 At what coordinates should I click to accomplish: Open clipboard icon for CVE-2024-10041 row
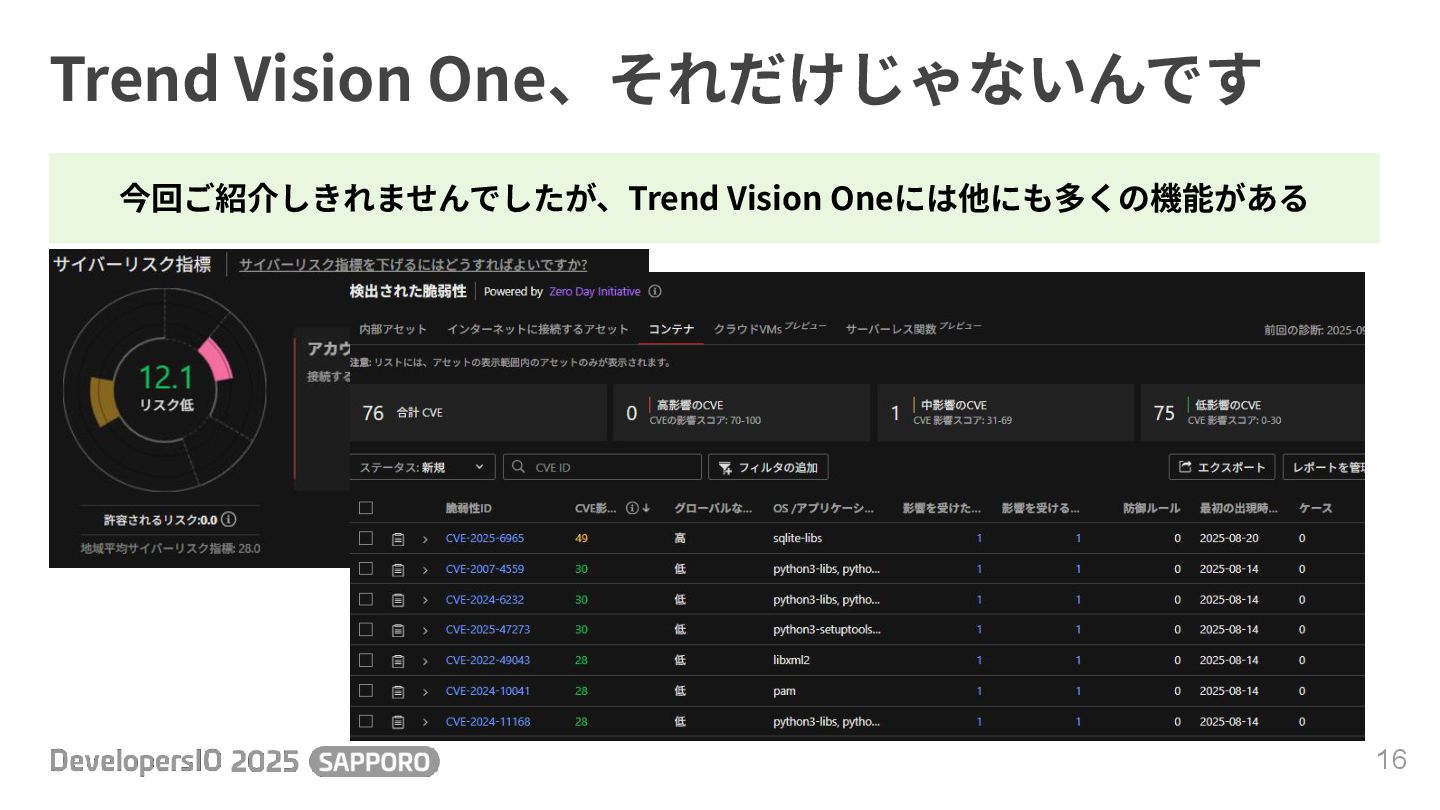click(398, 691)
